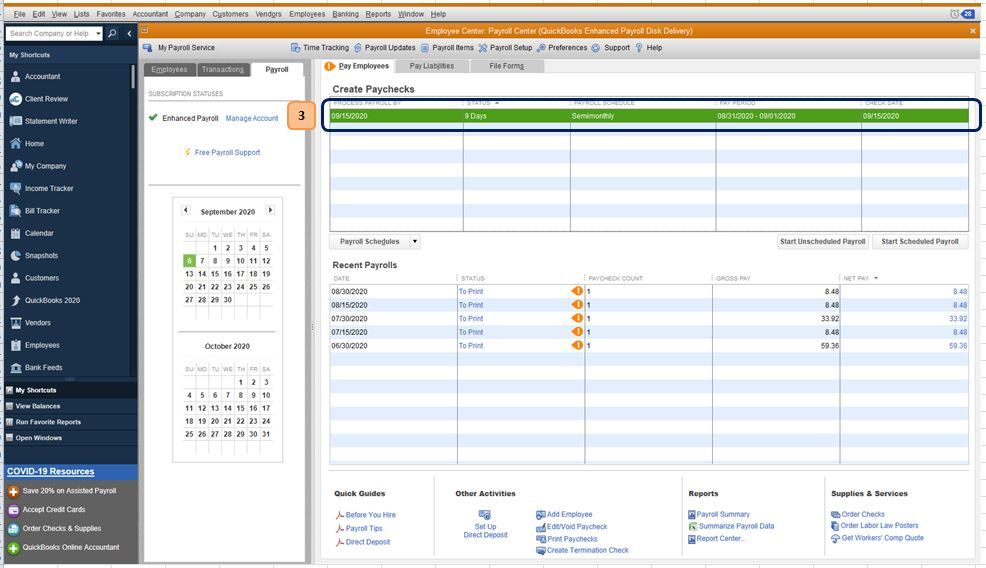Screen dimensions: 986x568
Task: Click the reminders clock icon in the menu bar
Action: click(x=954, y=14)
